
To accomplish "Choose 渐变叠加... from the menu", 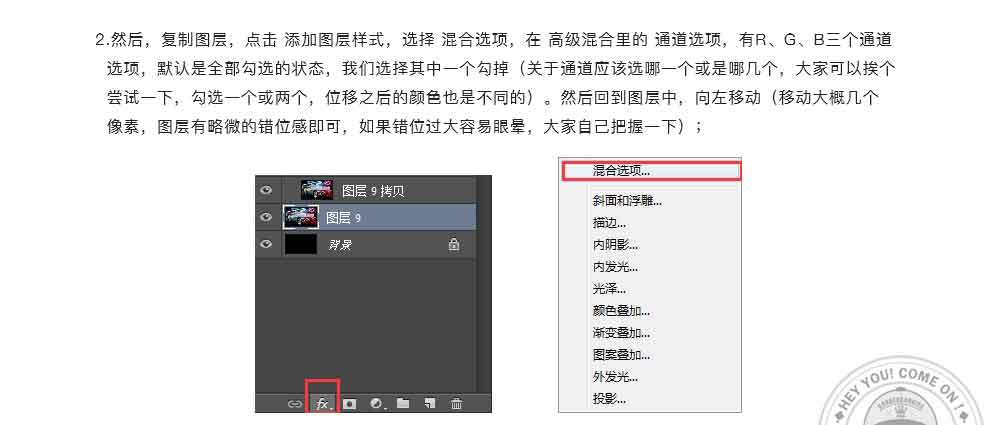I will point(621,333).
